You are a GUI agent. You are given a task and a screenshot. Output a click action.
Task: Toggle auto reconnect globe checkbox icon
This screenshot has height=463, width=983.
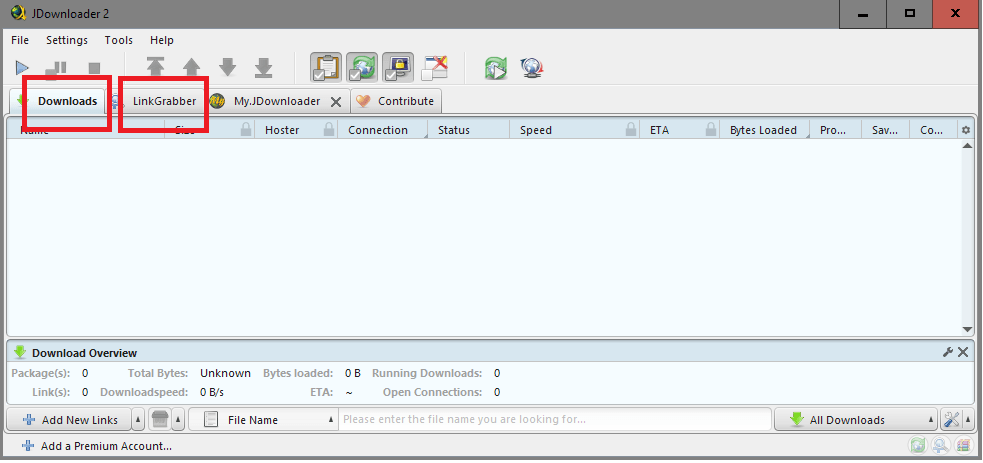[x=362, y=68]
